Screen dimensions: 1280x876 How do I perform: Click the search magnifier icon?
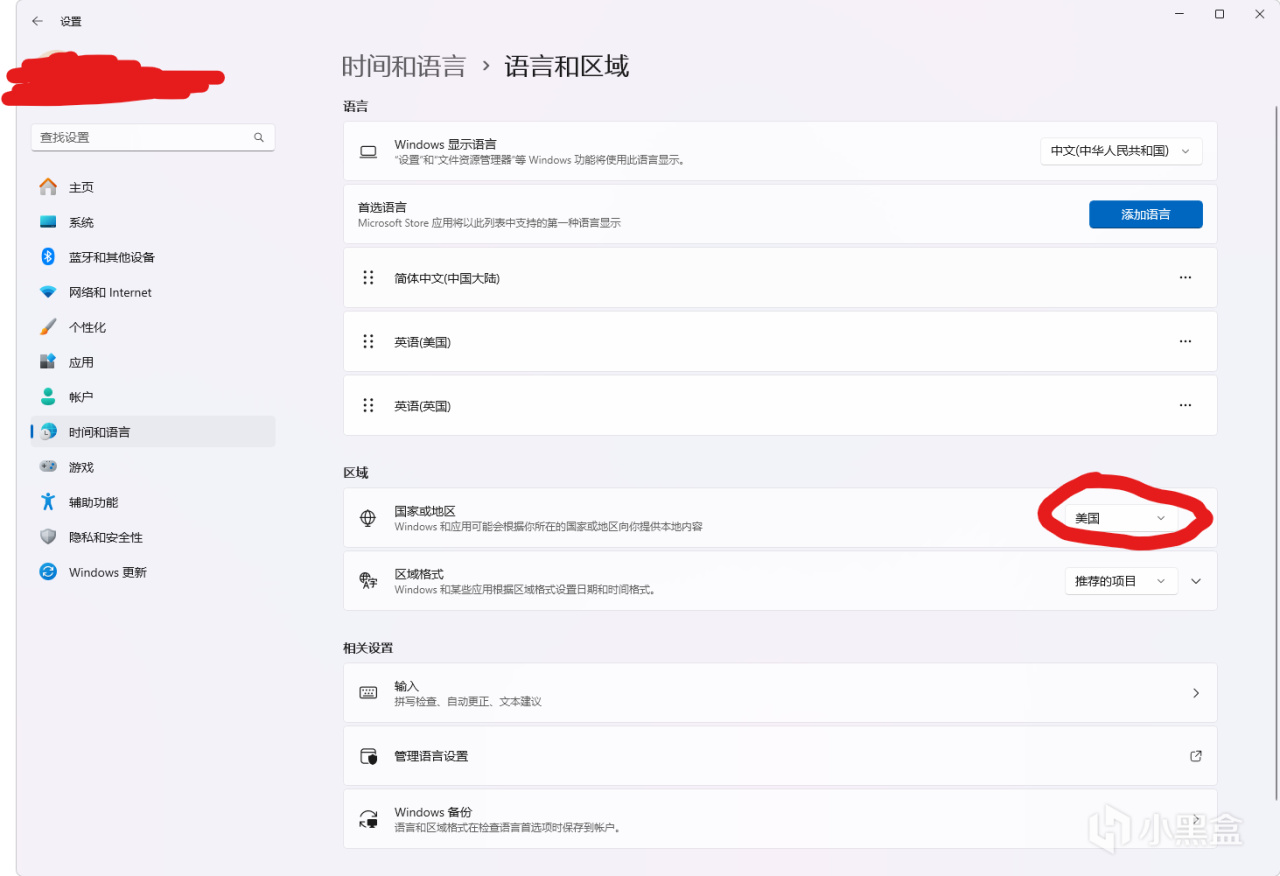(259, 138)
